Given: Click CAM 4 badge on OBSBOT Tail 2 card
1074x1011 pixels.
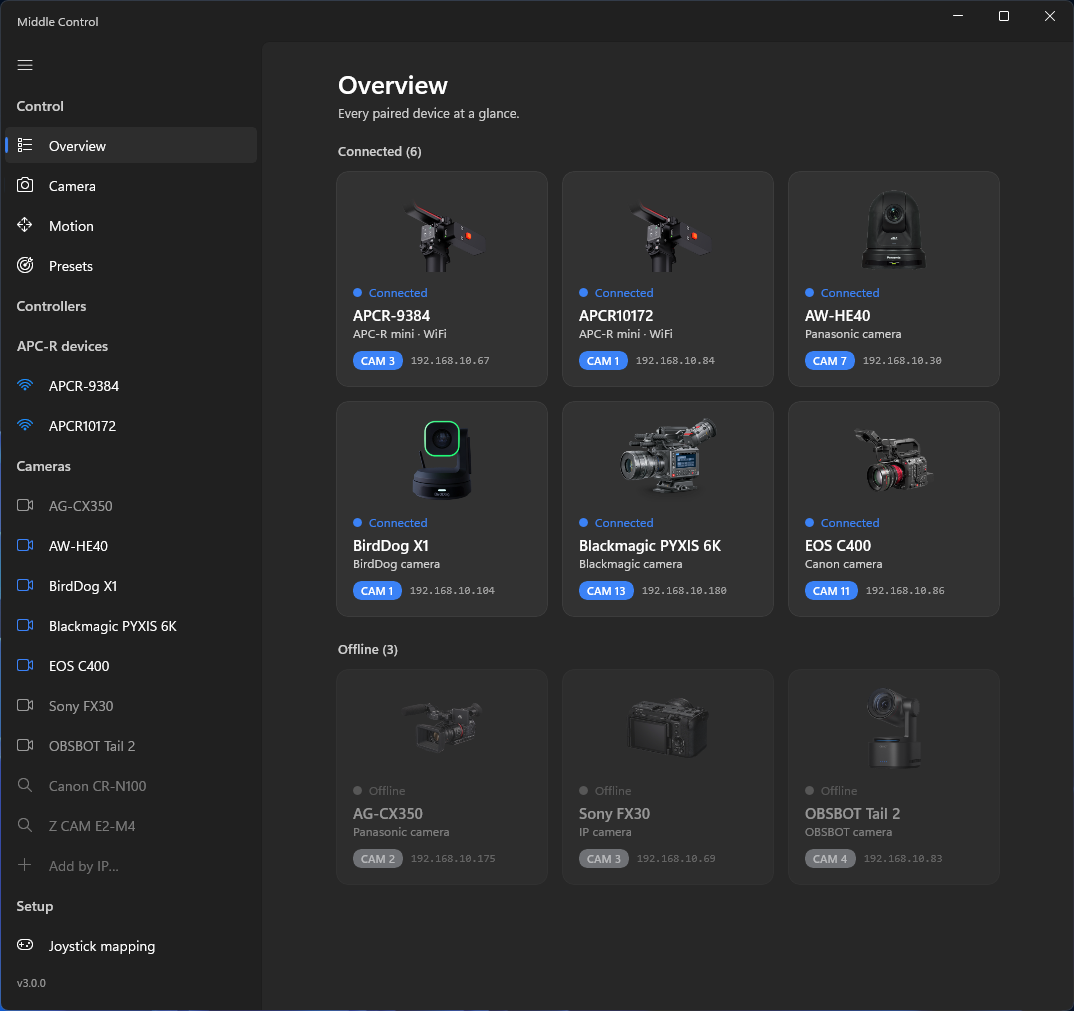Looking at the screenshot, I should [x=830, y=859].
